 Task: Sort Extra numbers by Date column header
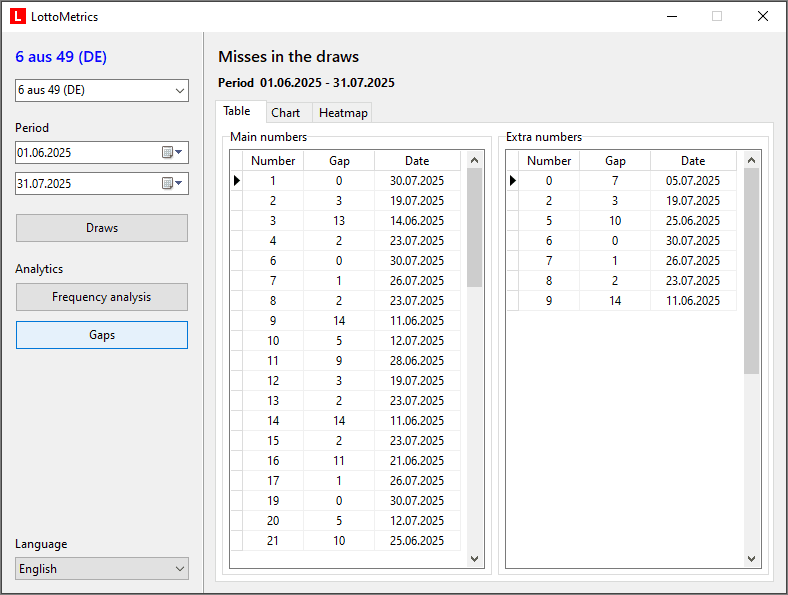(x=693, y=161)
